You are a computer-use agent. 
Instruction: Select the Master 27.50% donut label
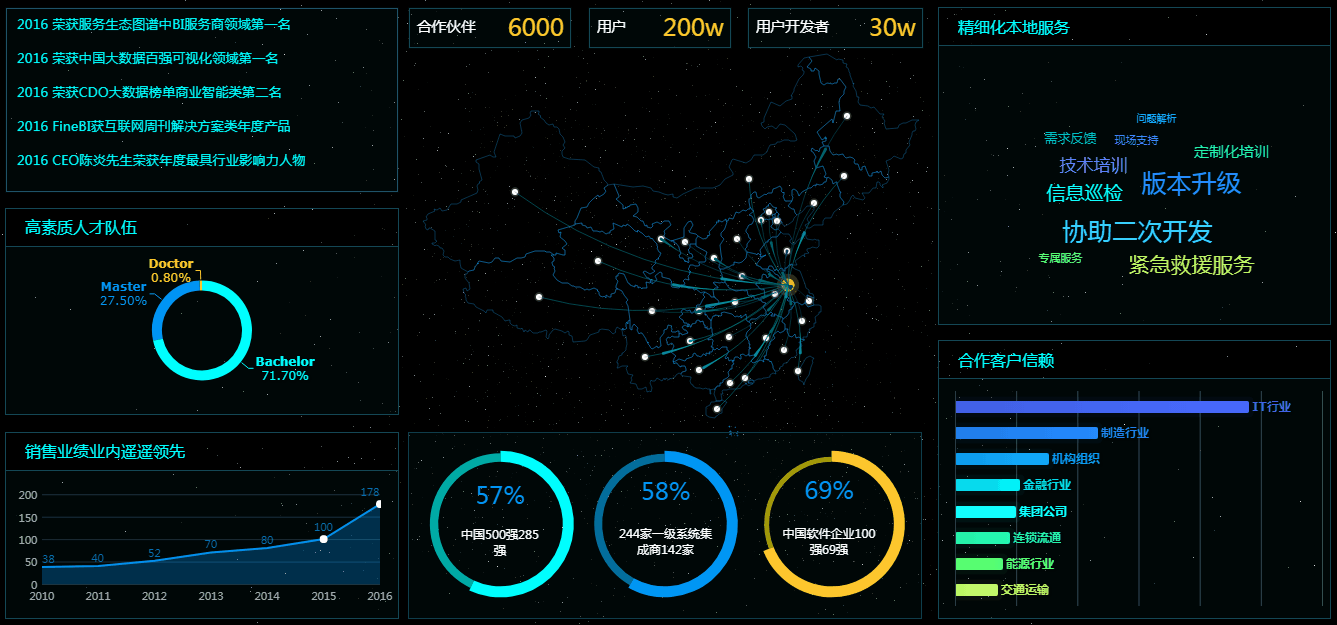(x=123, y=294)
